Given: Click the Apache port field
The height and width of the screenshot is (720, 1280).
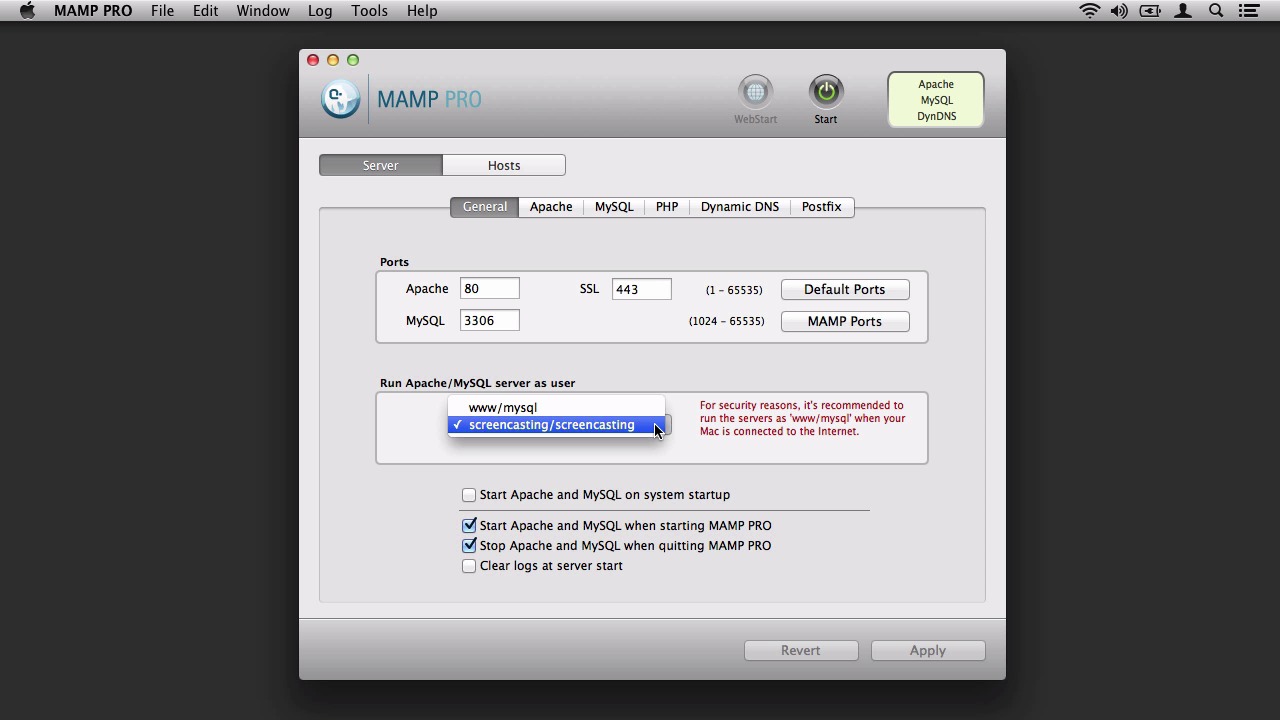Looking at the screenshot, I should point(490,289).
